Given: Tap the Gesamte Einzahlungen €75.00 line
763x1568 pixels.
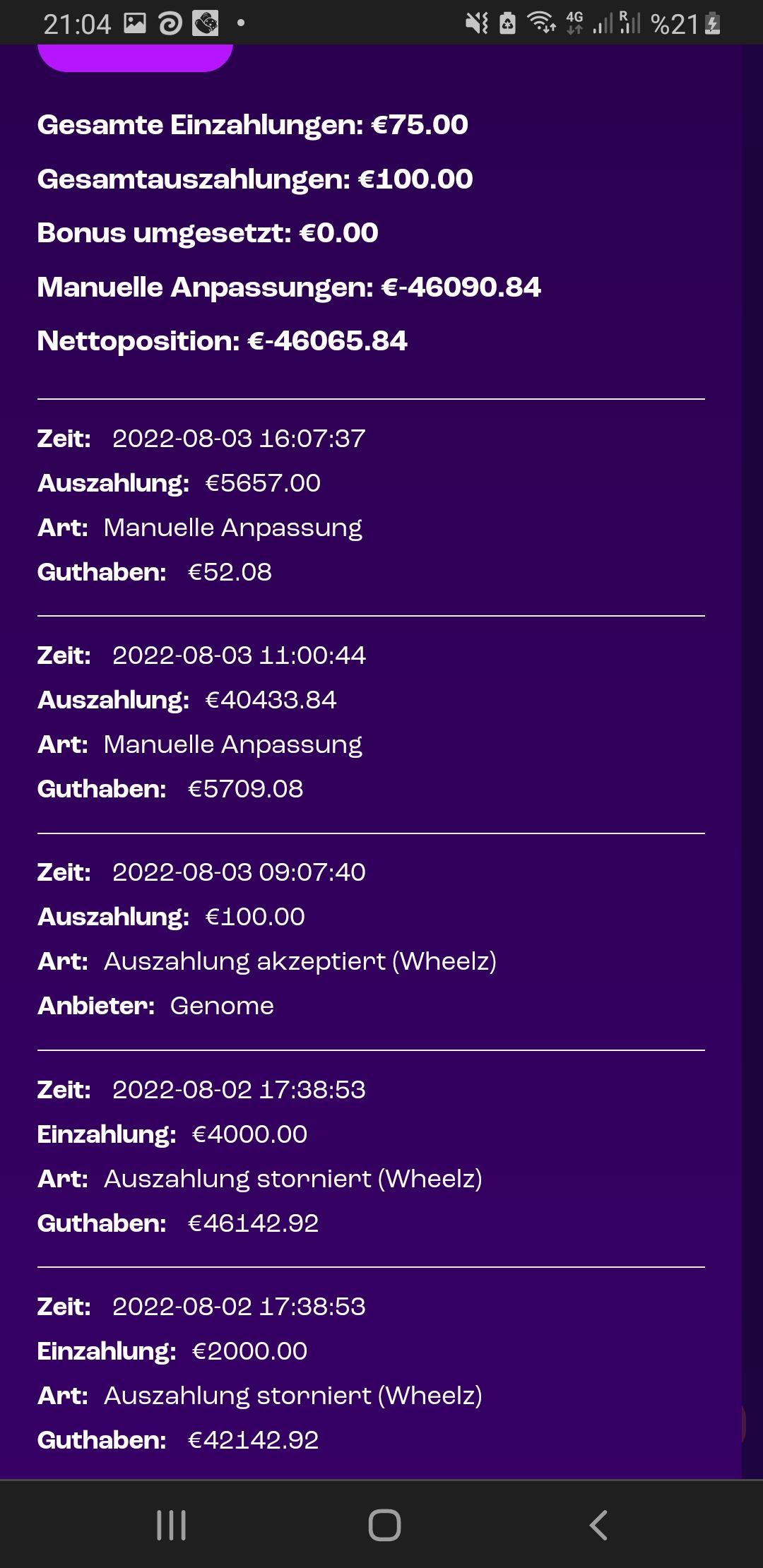Looking at the screenshot, I should [x=252, y=125].
